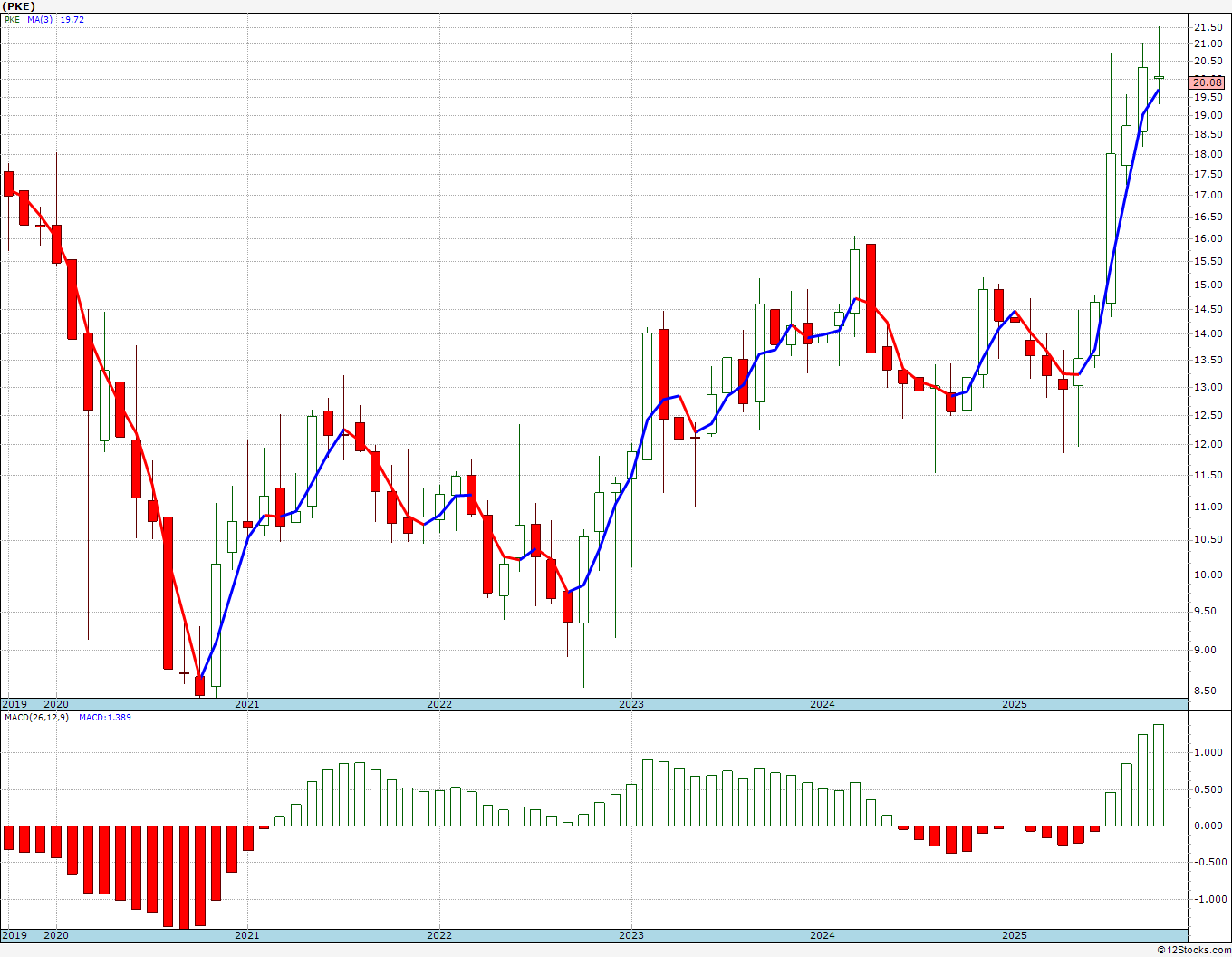Select the 19.00 price axis label
The image size is (1232, 957).
1208,116
